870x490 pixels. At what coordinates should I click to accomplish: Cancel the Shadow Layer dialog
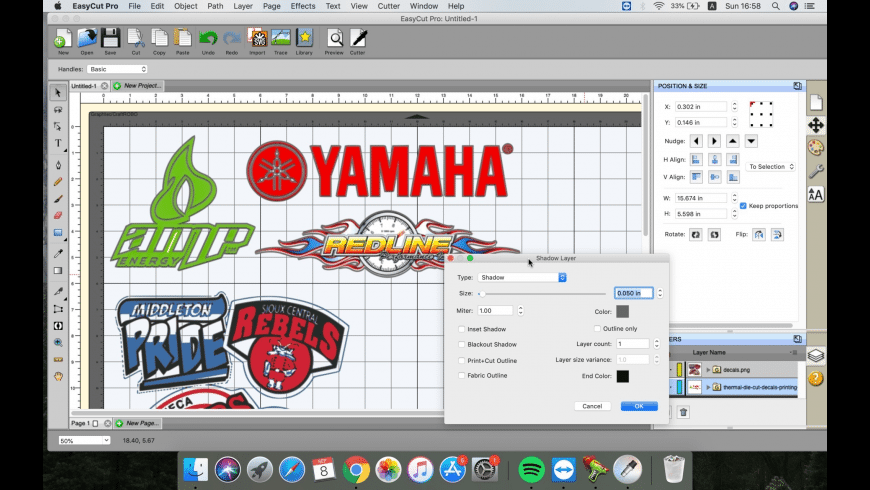pyautogui.click(x=592, y=406)
